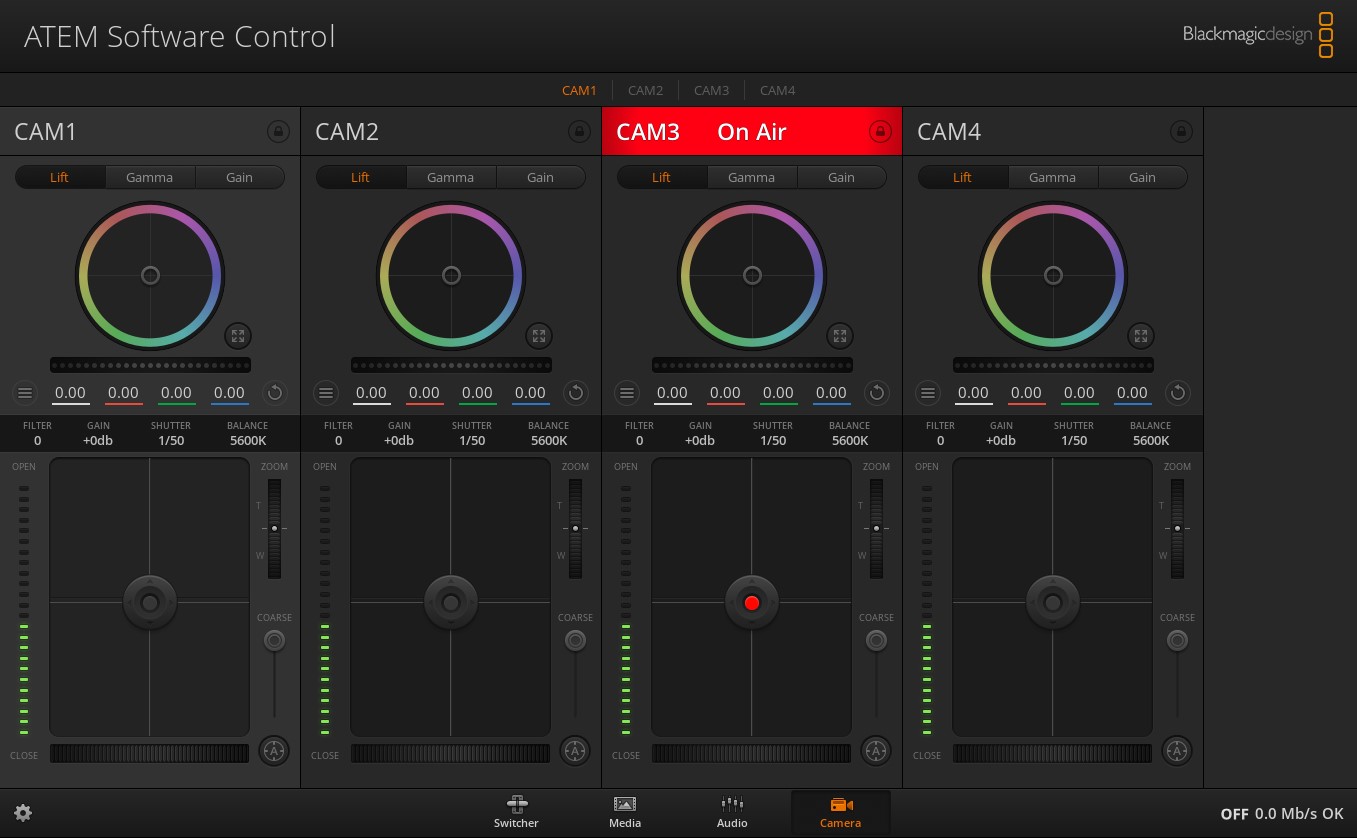Switch CAM1 to Gamma adjustment
Screen dimensions: 1357x838
(149, 177)
